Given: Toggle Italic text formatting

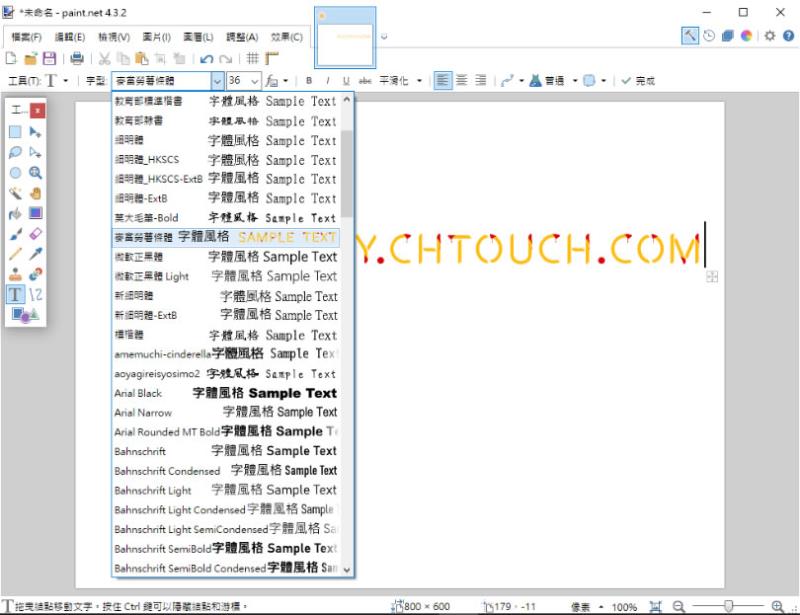Looking at the screenshot, I should click(327, 81).
